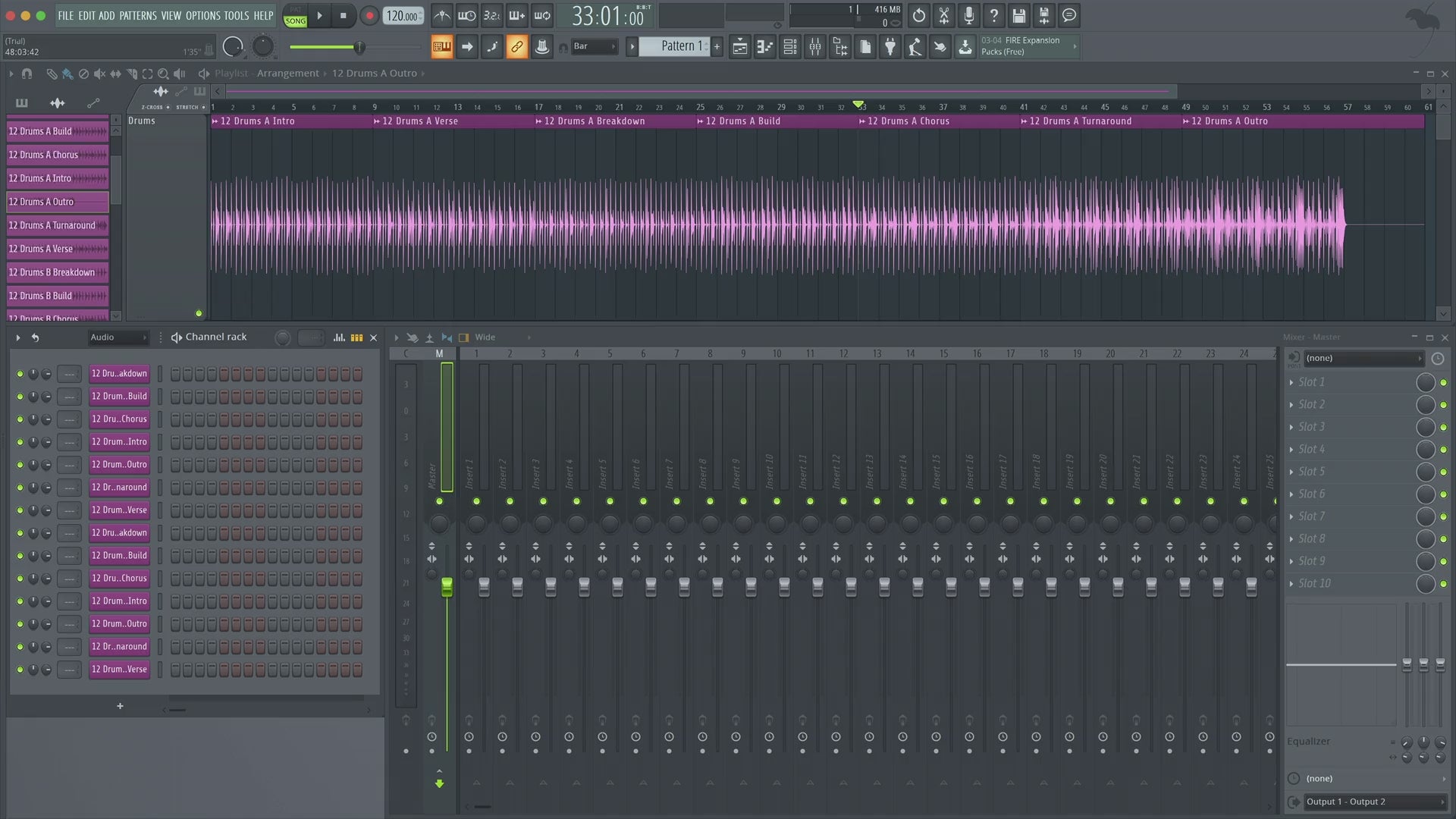Click the red Record button
1456x819 pixels.
point(369,15)
